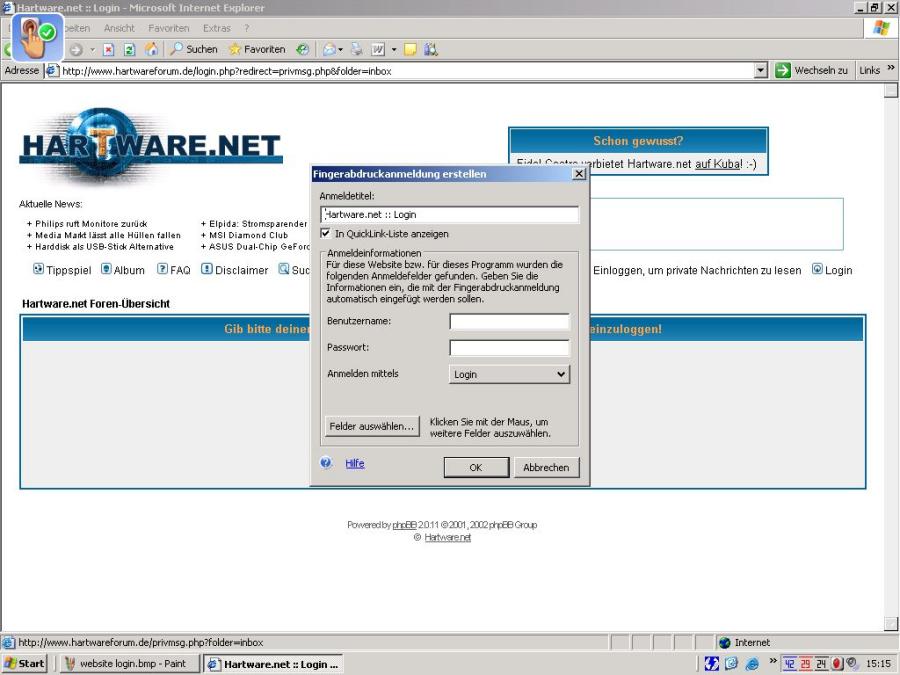
Task: Click the IE Refresh page icon
Action: [x=130, y=50]
